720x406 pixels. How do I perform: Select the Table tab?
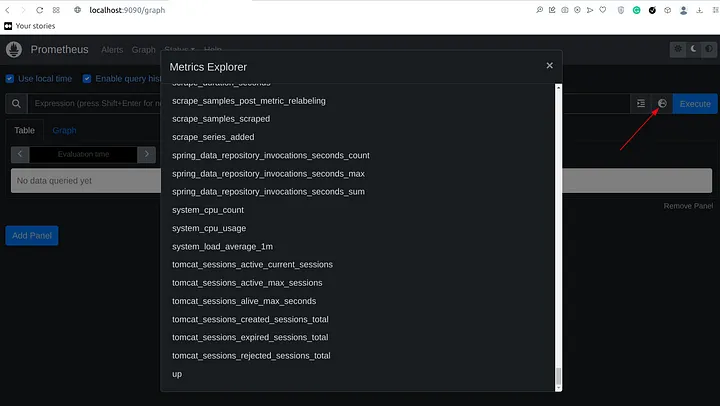pos(24,130)
